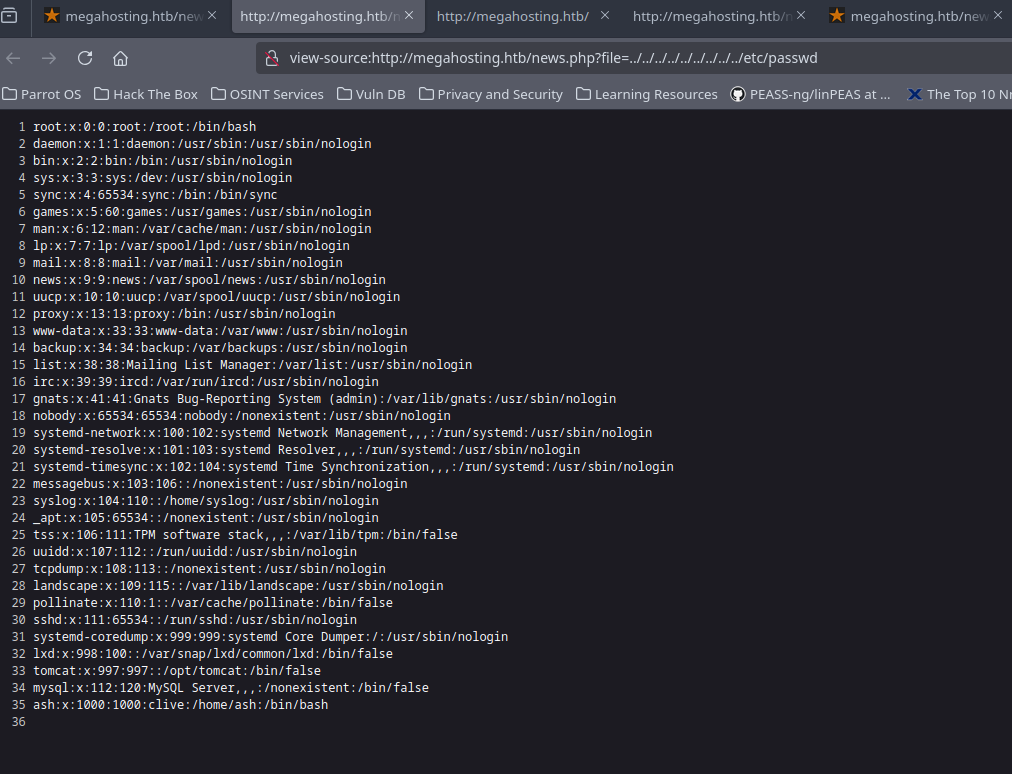Open The Top 10 bookmark
Viewport: 1012px width, 774px height.
click(x=958, y=94)
